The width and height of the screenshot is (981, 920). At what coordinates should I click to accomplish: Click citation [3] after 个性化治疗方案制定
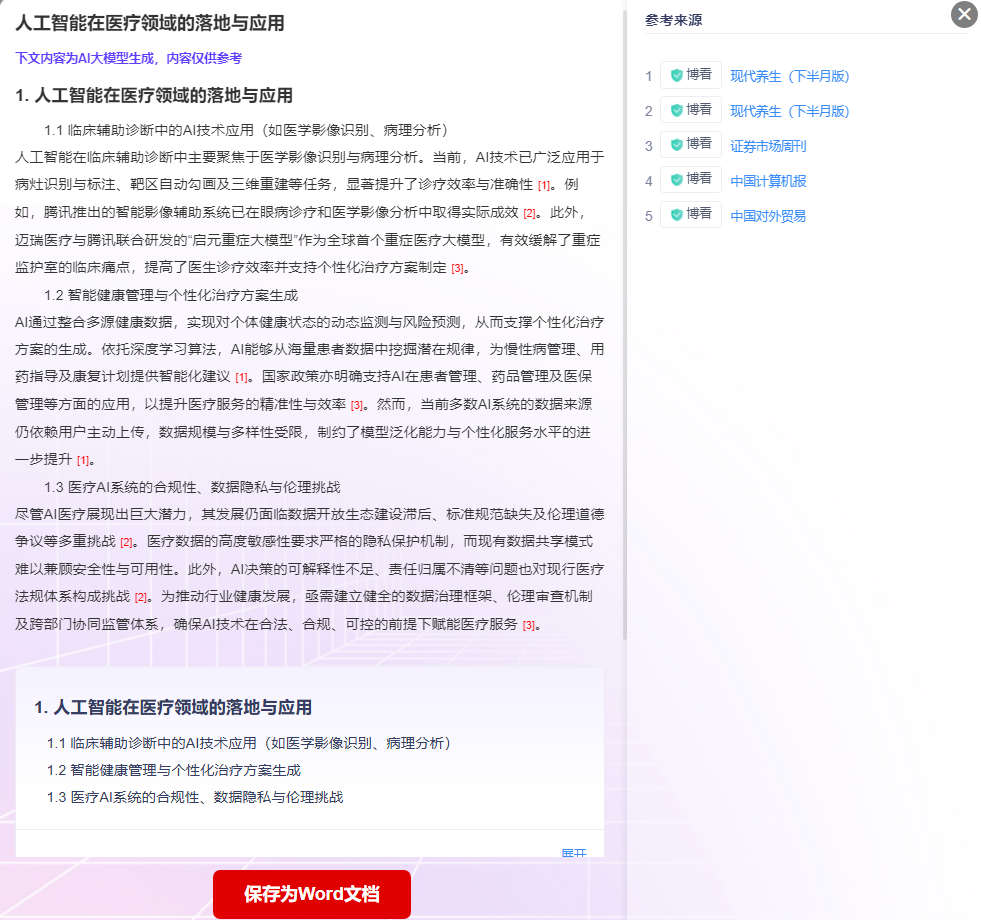coord(457,268)
